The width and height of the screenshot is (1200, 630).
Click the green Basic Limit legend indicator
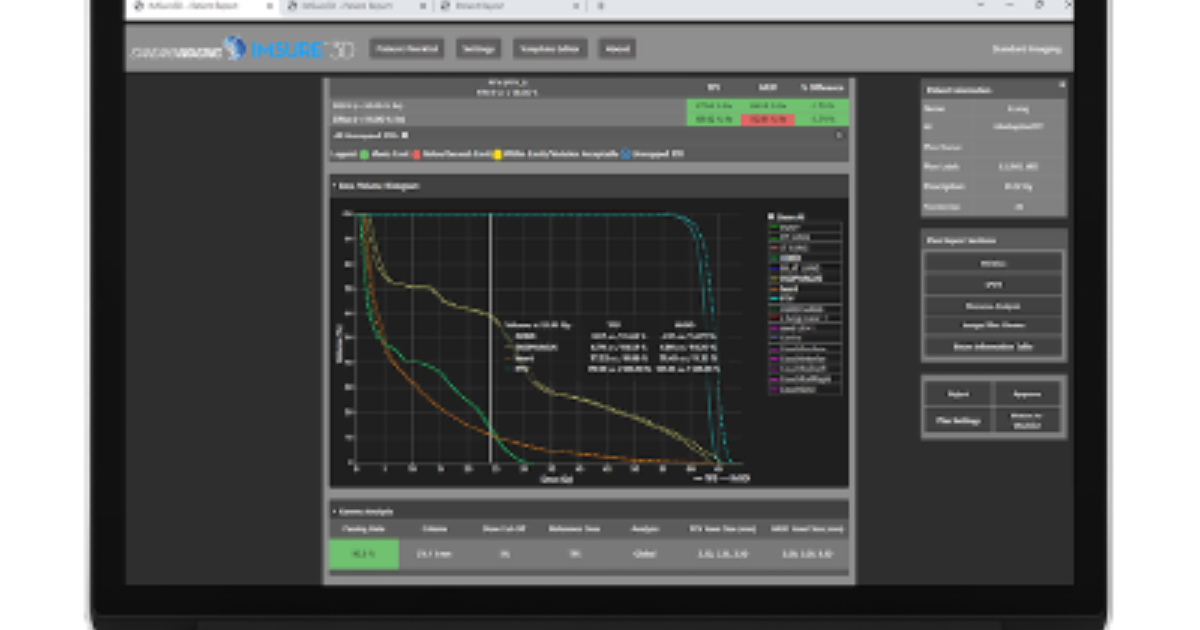coord(364,152)
